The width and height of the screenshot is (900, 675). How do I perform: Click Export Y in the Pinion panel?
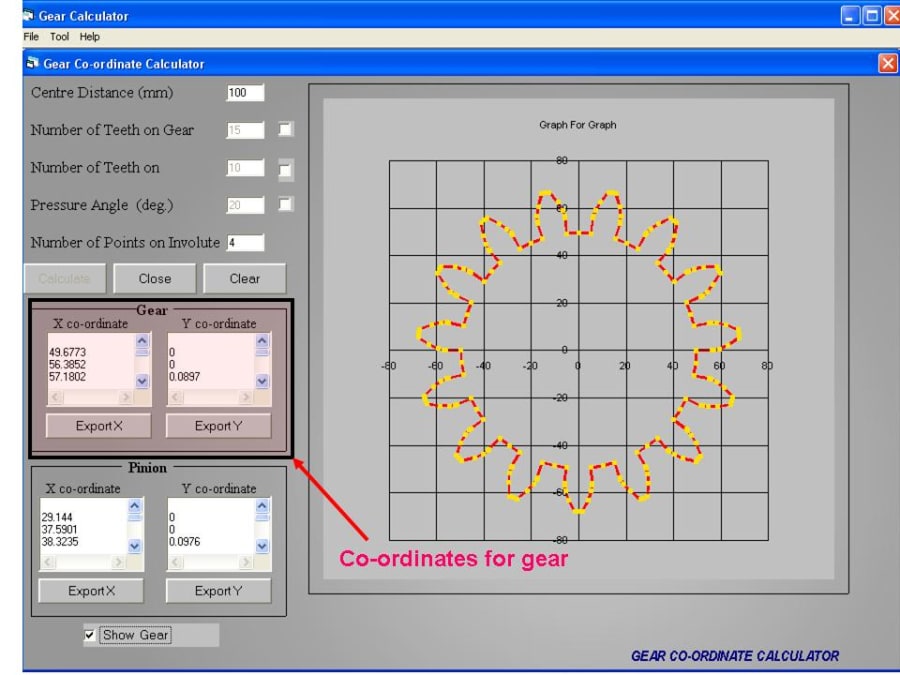click(219, 590)
